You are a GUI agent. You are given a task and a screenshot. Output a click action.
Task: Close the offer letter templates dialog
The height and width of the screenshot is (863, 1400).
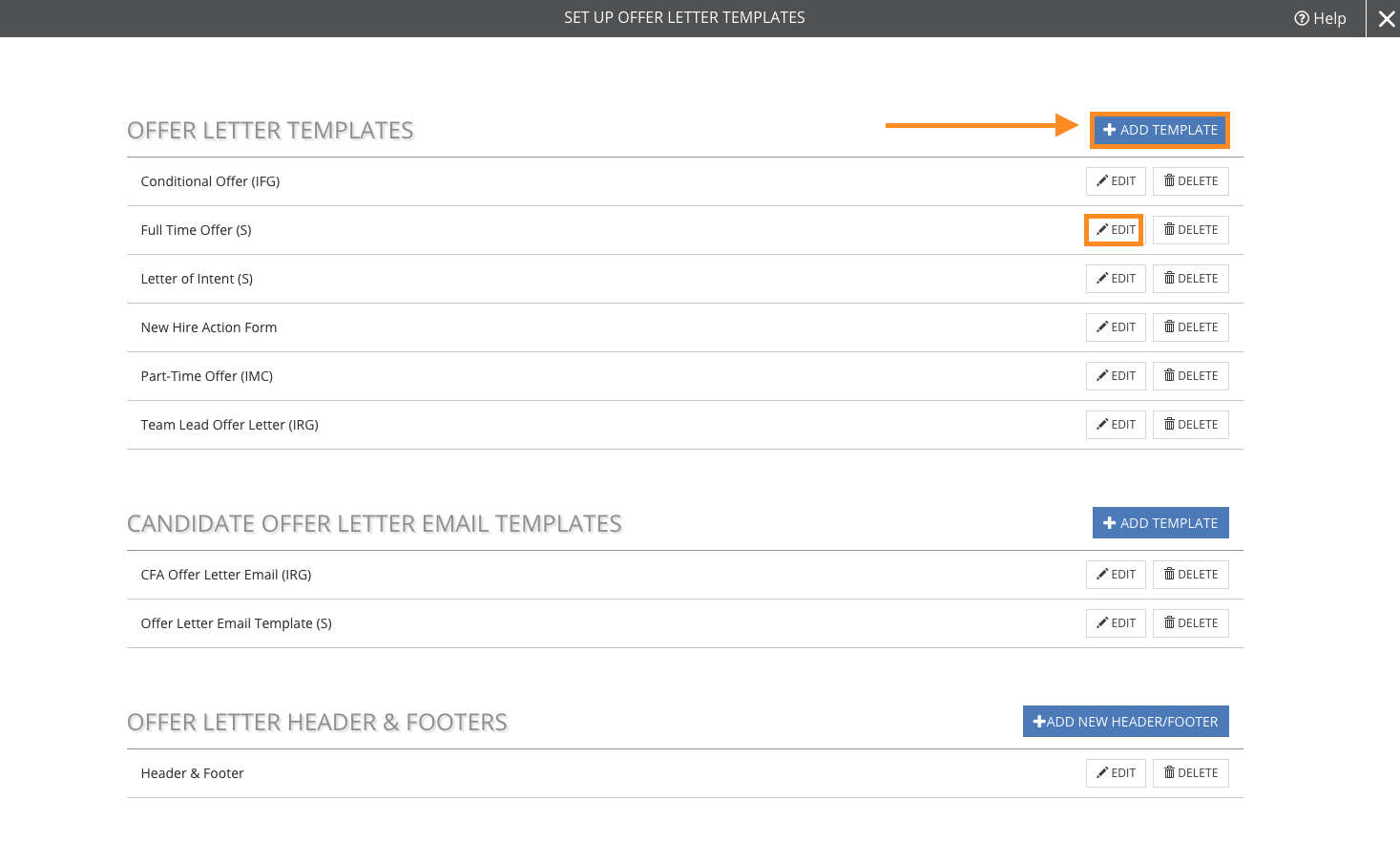coord(1386,18)
